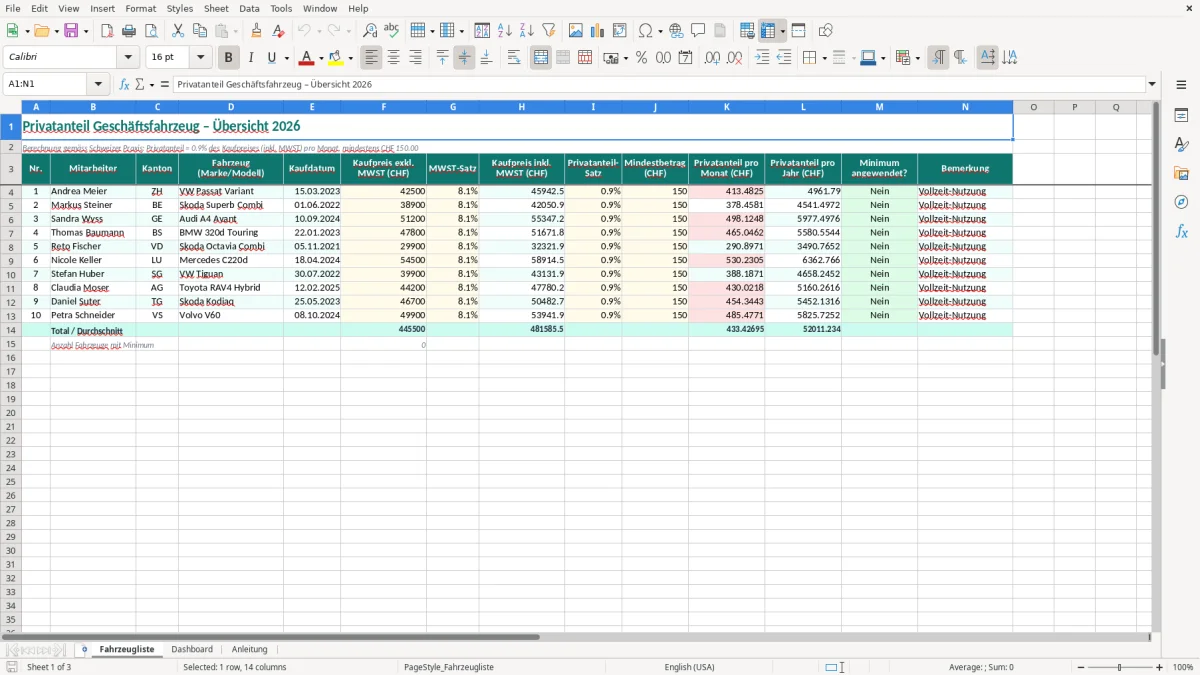Open Find & Replace
This screenshot has height=675, width=1200.
click(370, 31)
